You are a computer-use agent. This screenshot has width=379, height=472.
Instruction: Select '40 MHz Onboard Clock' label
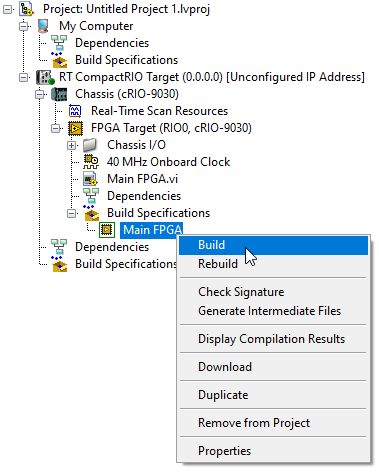pos(168,162)
